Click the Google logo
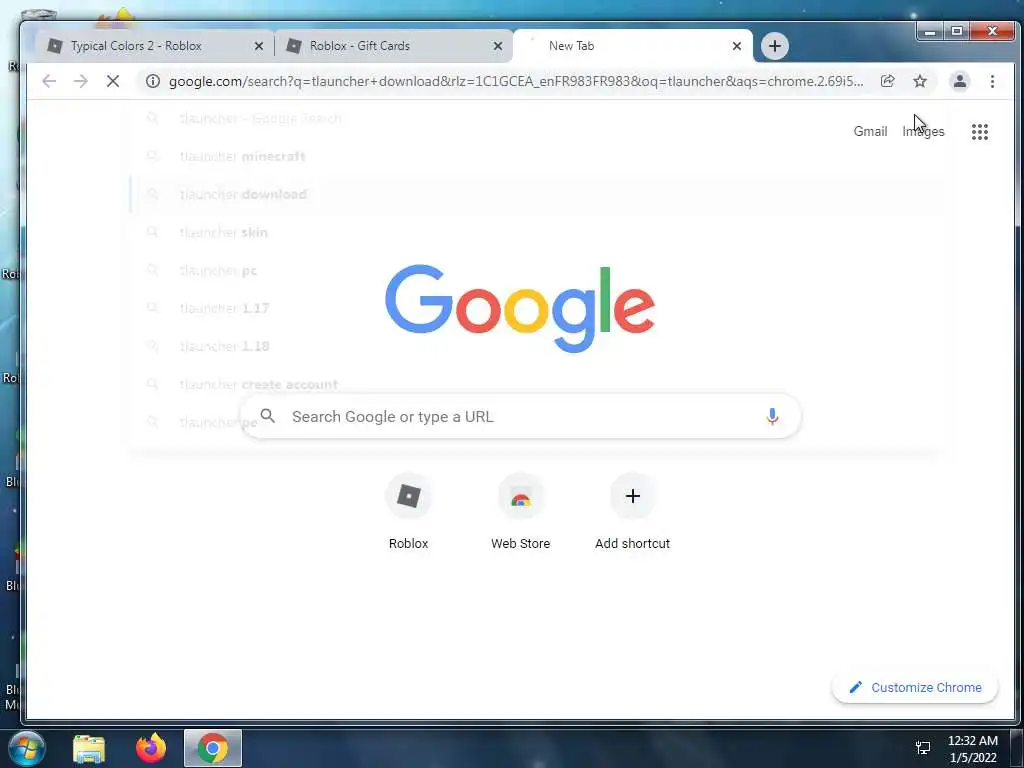 pyautogui.click(x=520, y=308)
